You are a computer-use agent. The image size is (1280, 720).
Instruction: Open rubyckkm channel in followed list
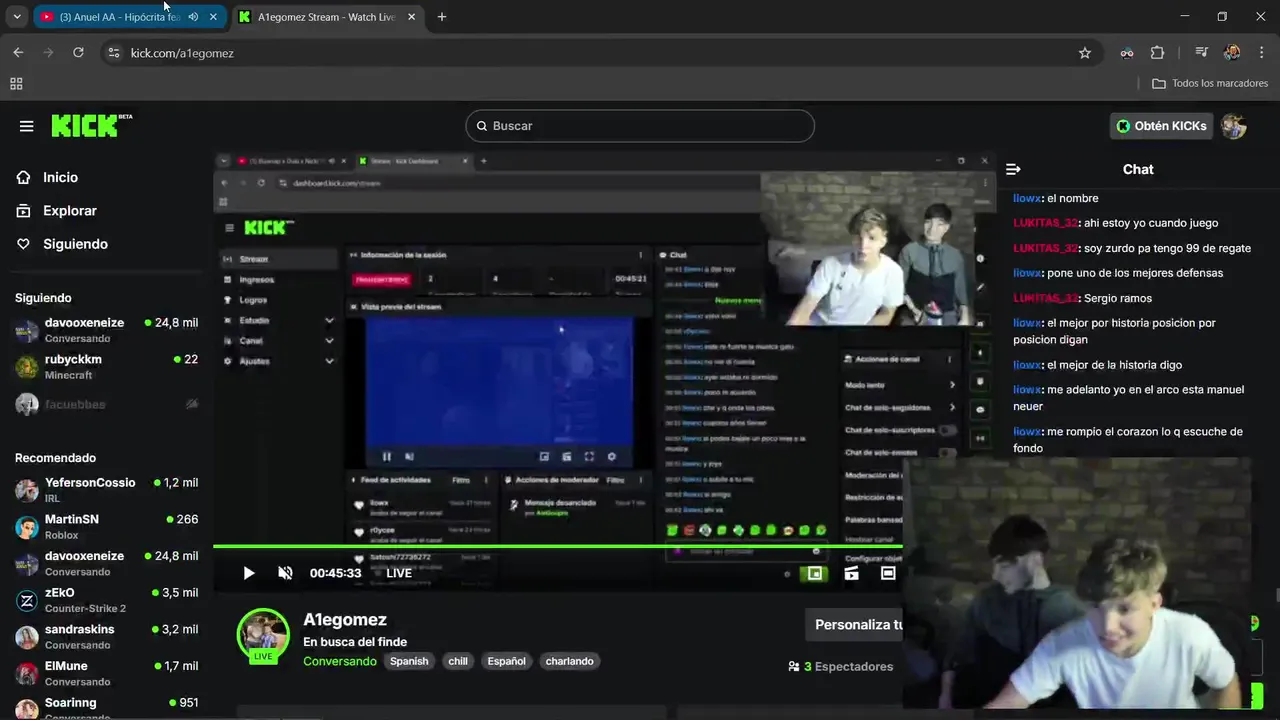[x=106, y=367]
